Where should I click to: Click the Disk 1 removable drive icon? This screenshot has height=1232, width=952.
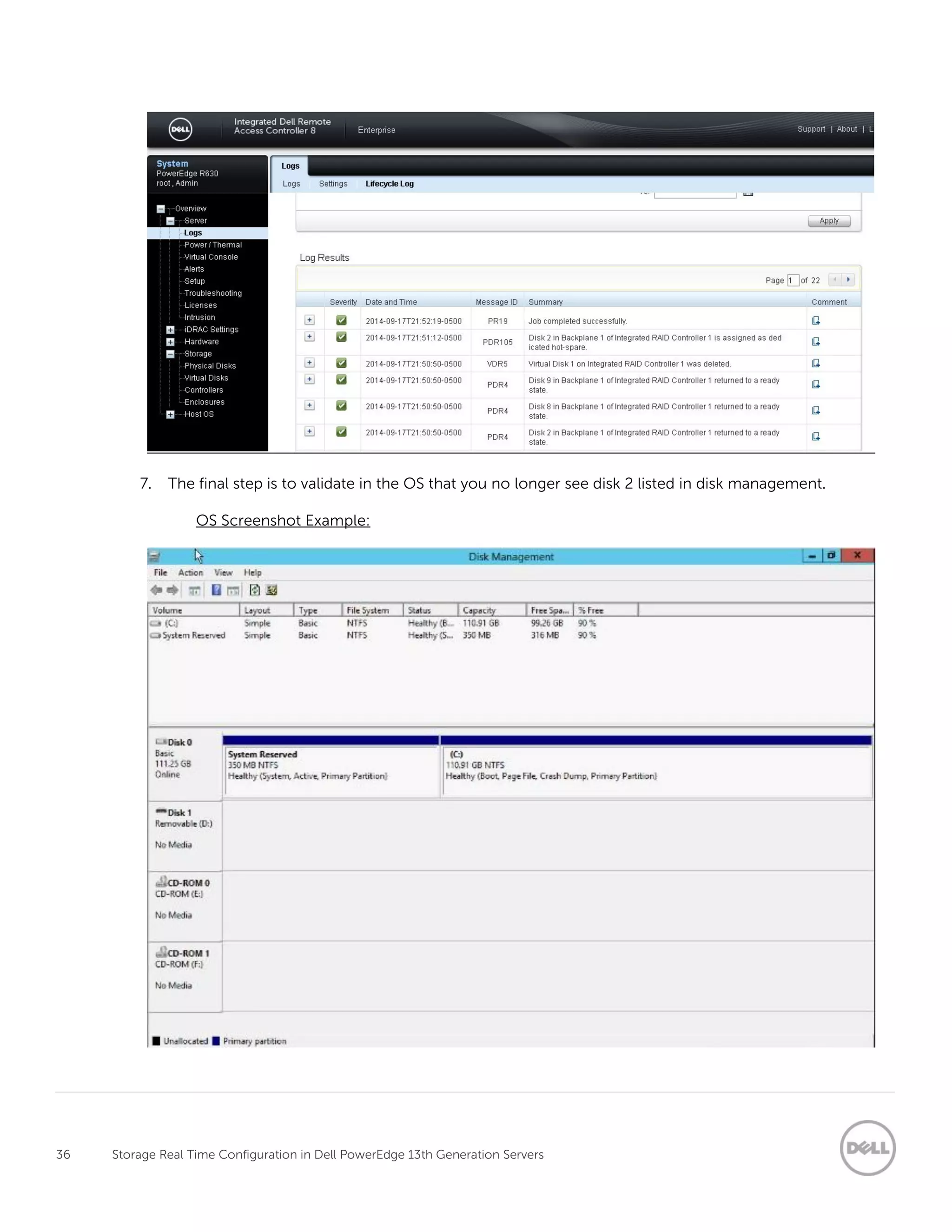[161, 811]
